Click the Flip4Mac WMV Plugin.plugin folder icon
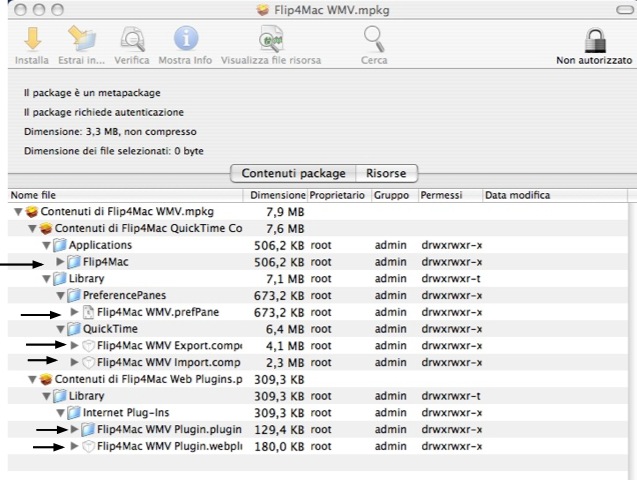 point(88,429)
